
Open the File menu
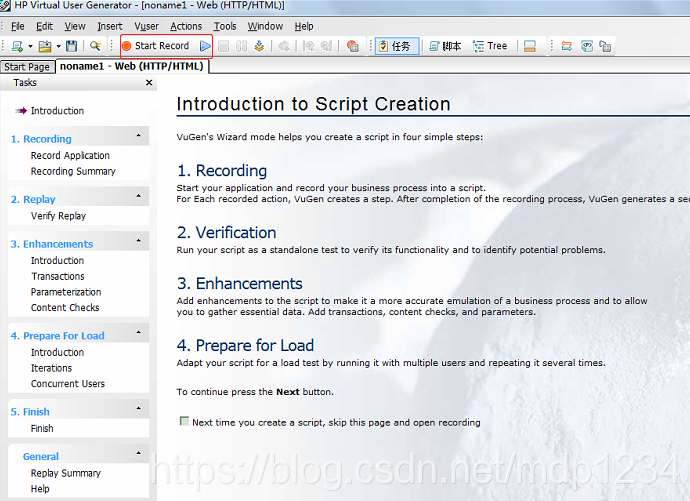pyautogui.click(x=18, y=26)
